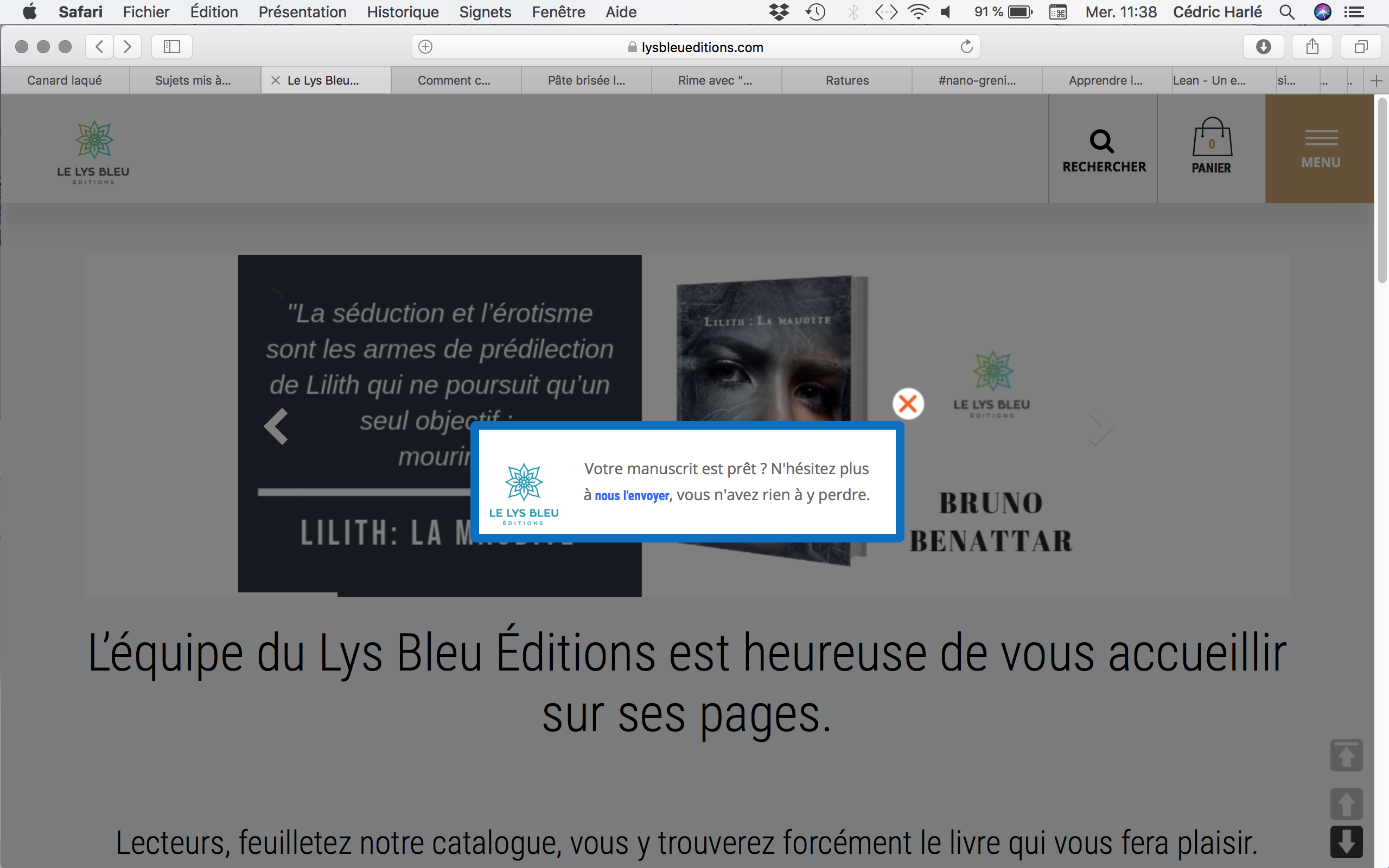Screen dimensions: 1389x868
Task: Open a new tab with plus button
Action: 1376,80
